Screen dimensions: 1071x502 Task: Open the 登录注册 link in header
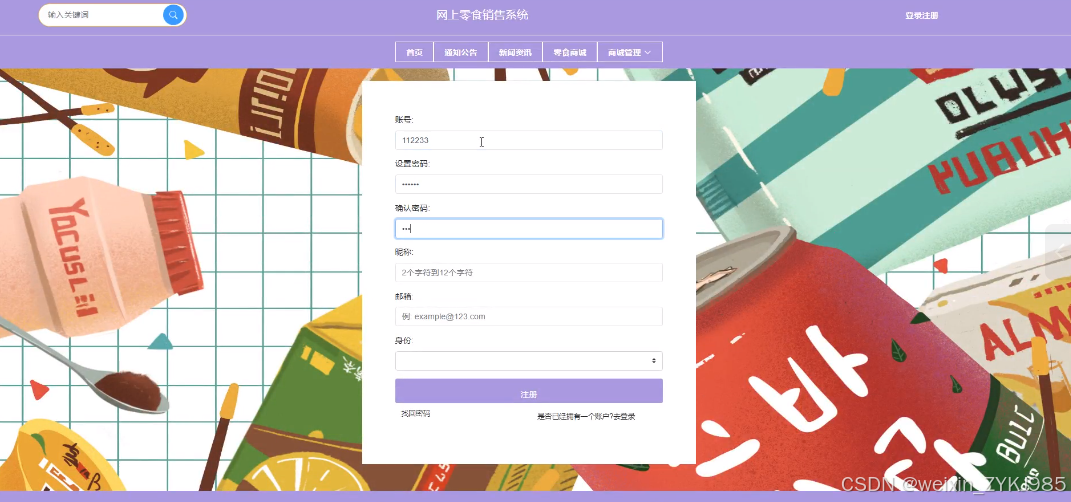[x=921, y=16]
